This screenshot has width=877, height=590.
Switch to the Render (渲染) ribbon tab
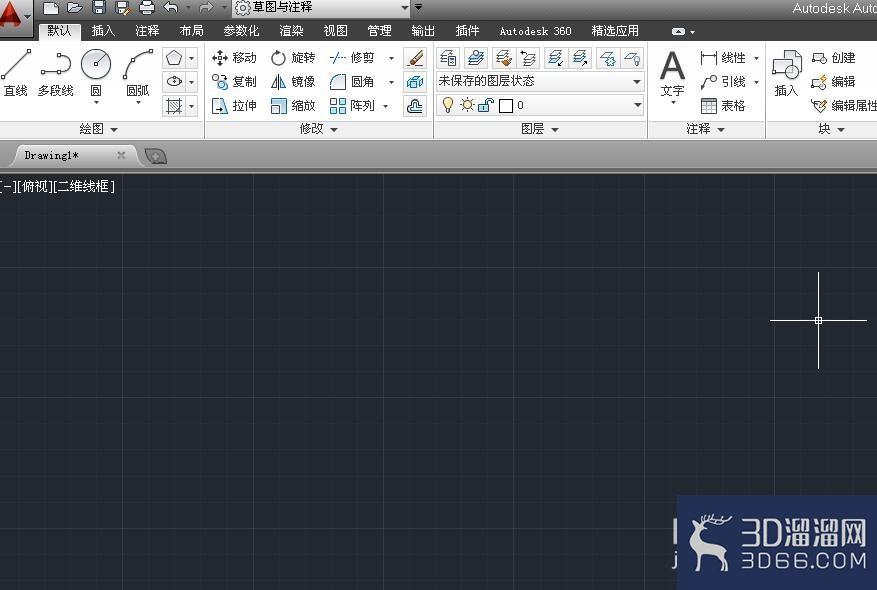(x=291, y=31)
